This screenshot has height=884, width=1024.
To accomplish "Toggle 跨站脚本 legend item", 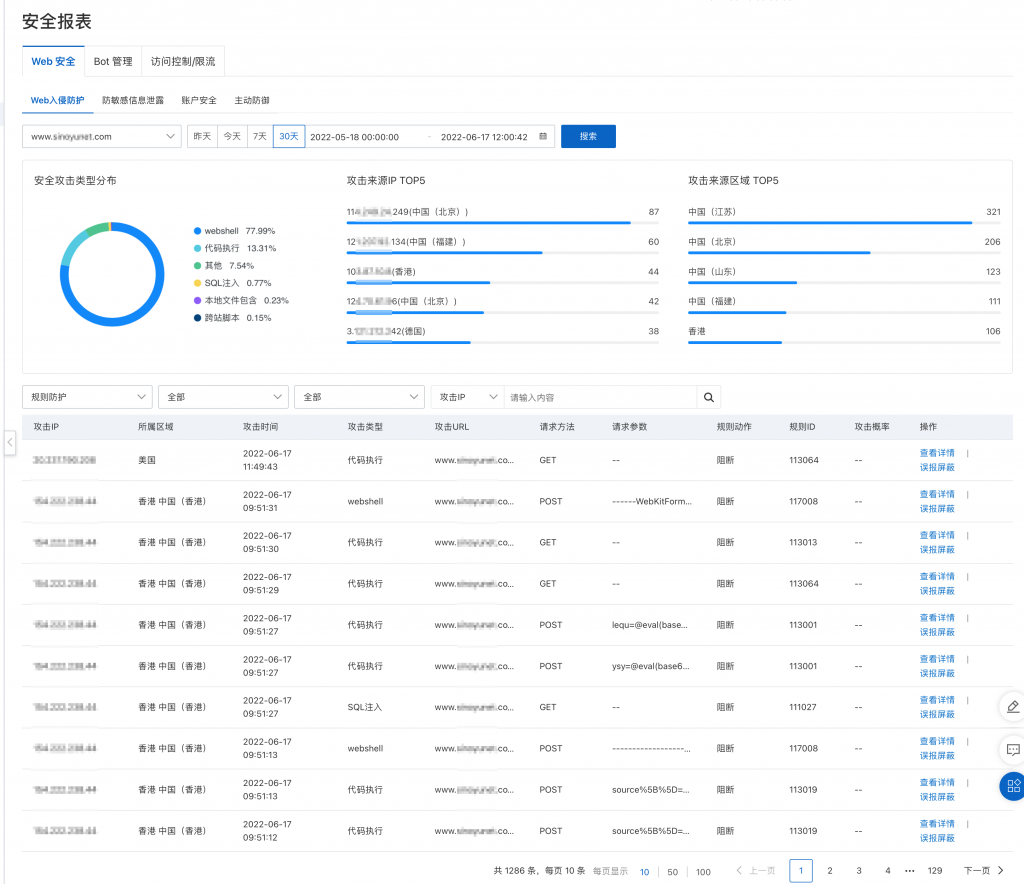I will tap(232, 318).
